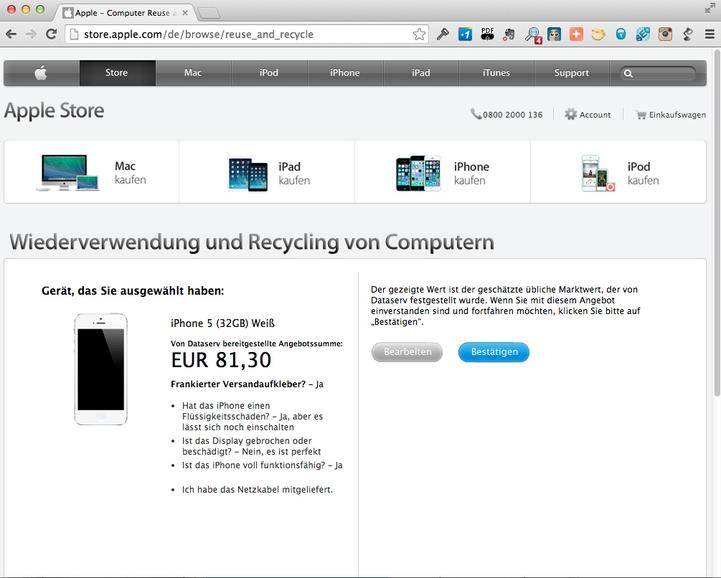Open the iPad navigation tab
Screen dimensions: 721x578
[421, 73]
